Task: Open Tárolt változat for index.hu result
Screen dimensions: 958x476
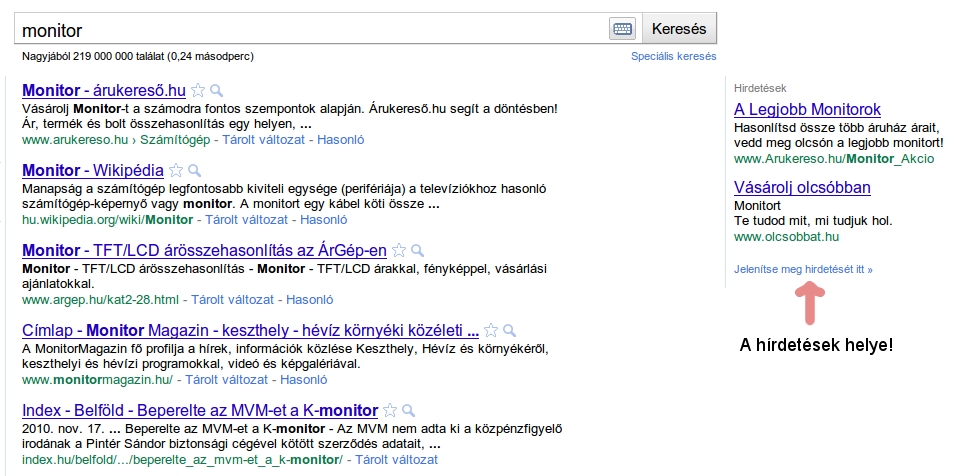Action: (397, 460)
